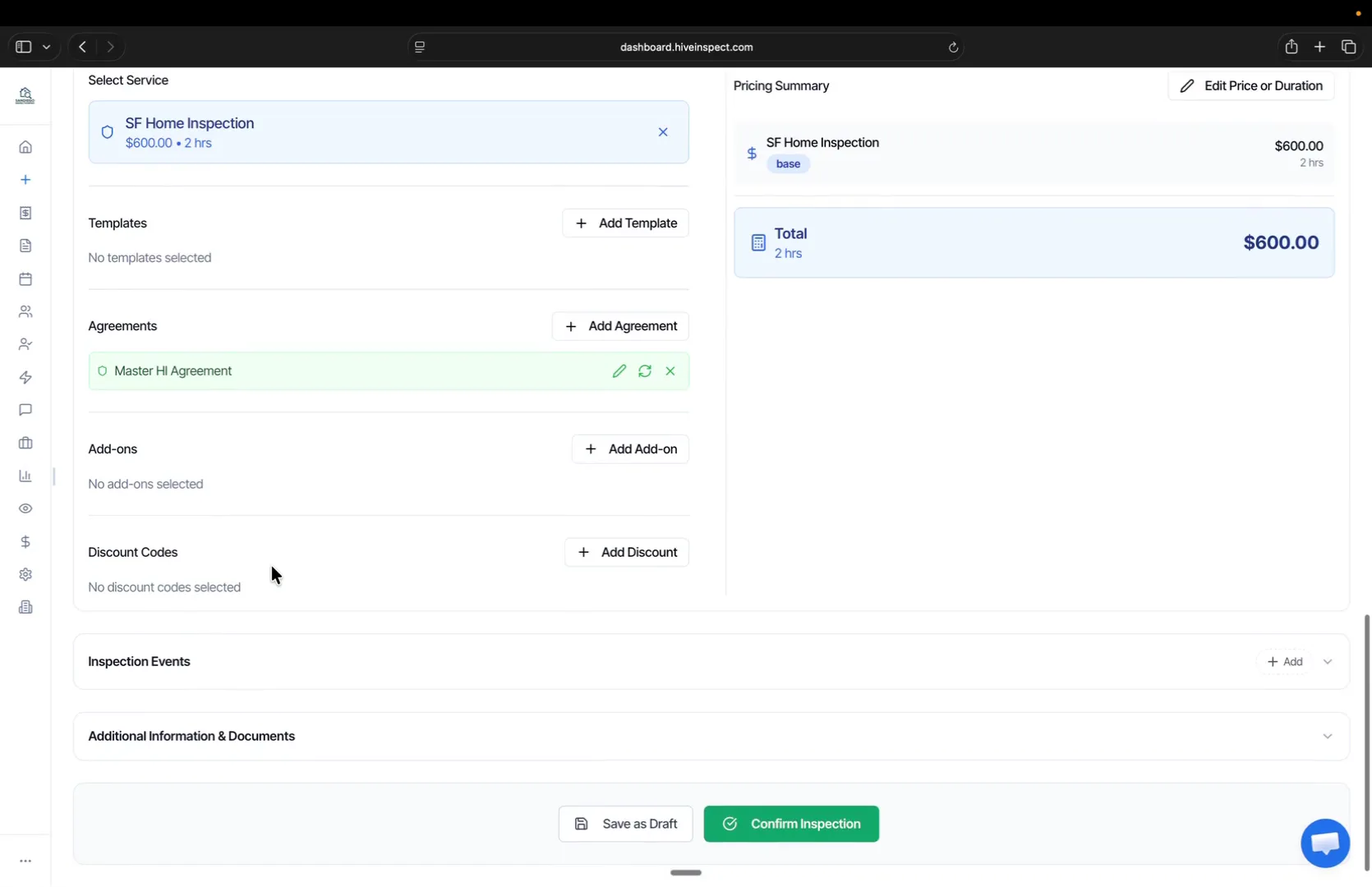
Task: Click 'No templates selected' text
Action: [x=150, y=258]
